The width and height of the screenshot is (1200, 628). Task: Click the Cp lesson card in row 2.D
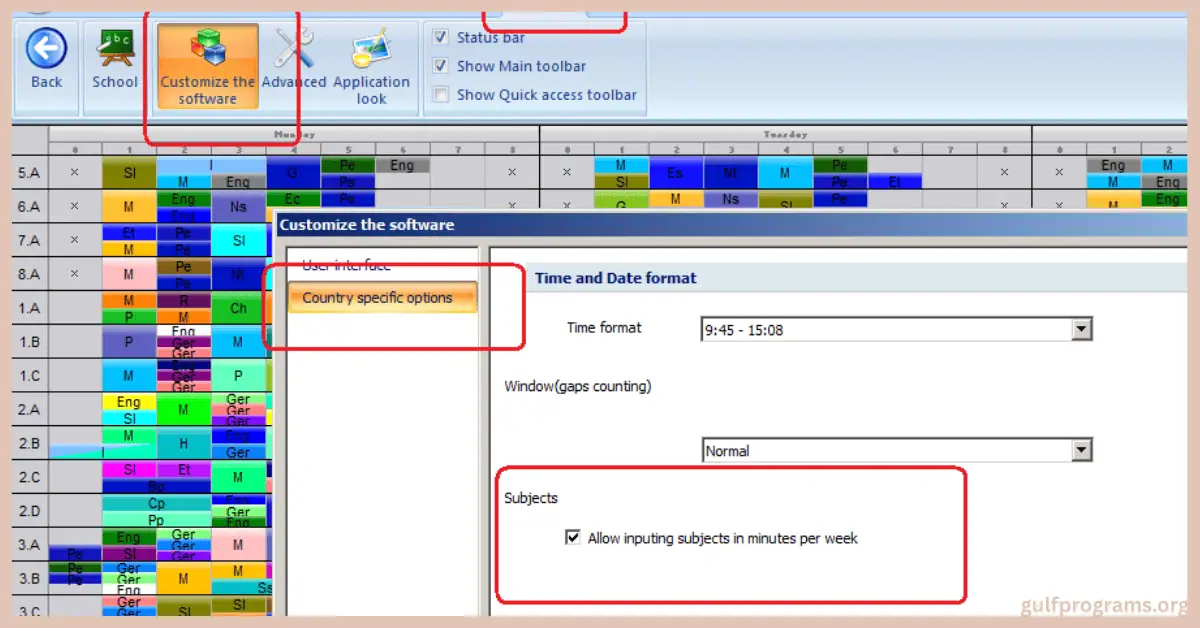tap(156, 504)
